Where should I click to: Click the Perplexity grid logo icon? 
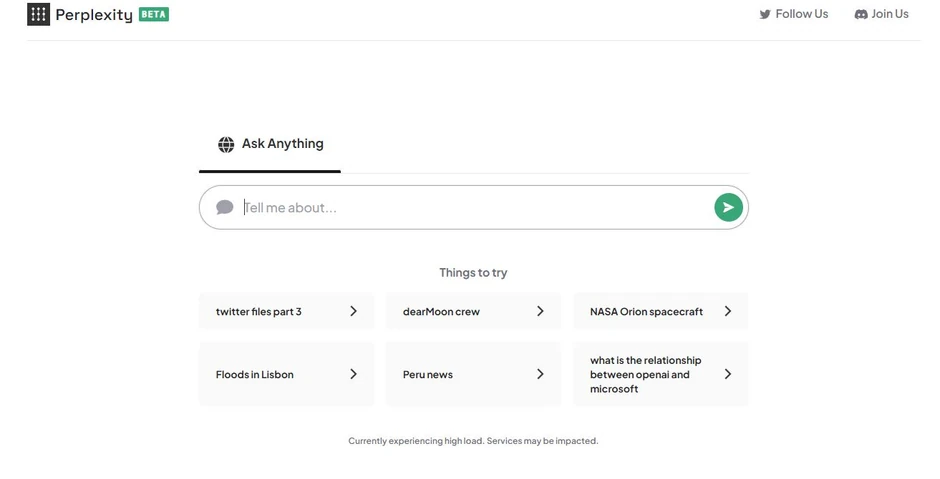pyautogui.click(x=38, y=14)
